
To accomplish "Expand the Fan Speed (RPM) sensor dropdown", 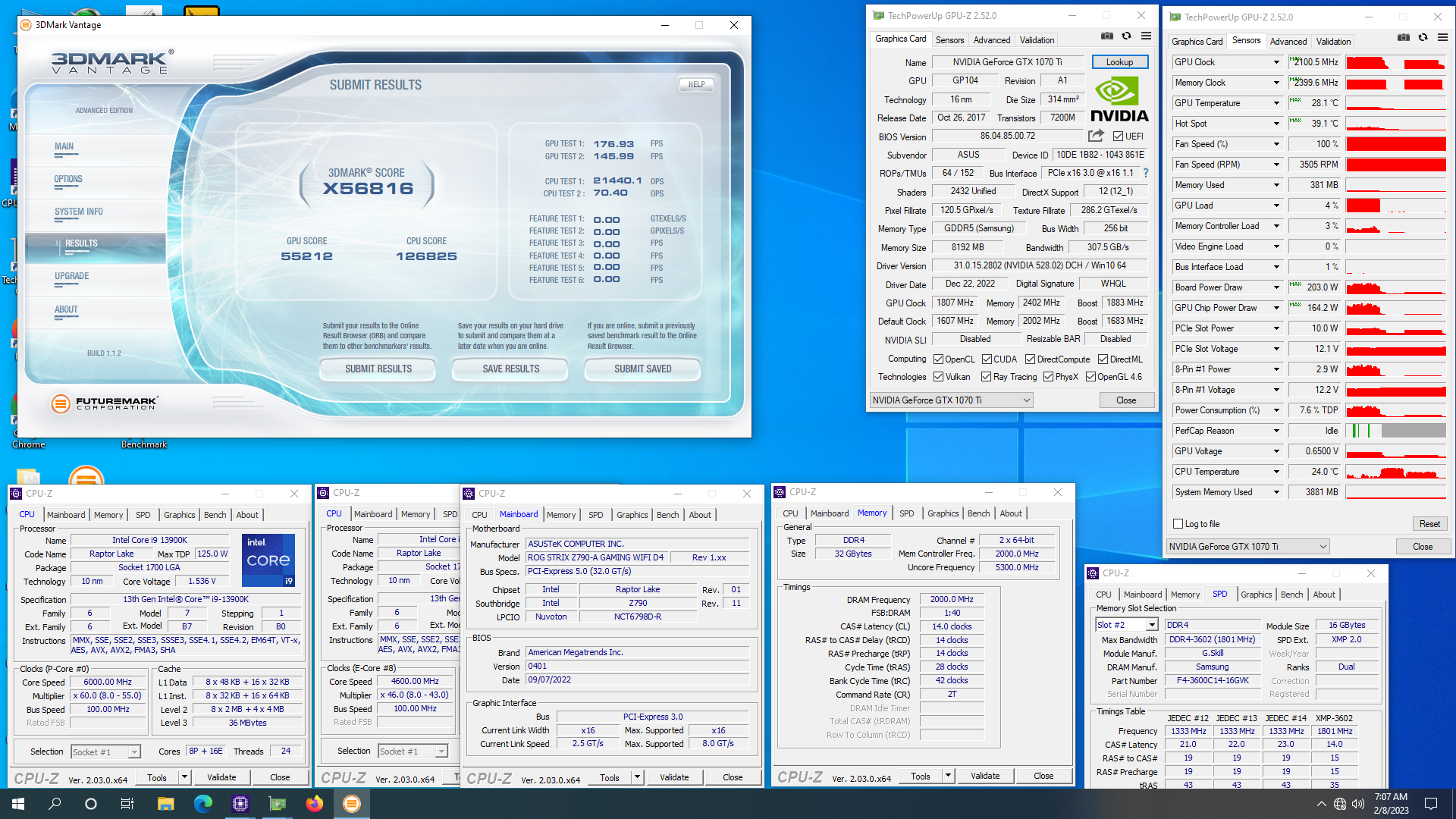I will (1276, 165).
